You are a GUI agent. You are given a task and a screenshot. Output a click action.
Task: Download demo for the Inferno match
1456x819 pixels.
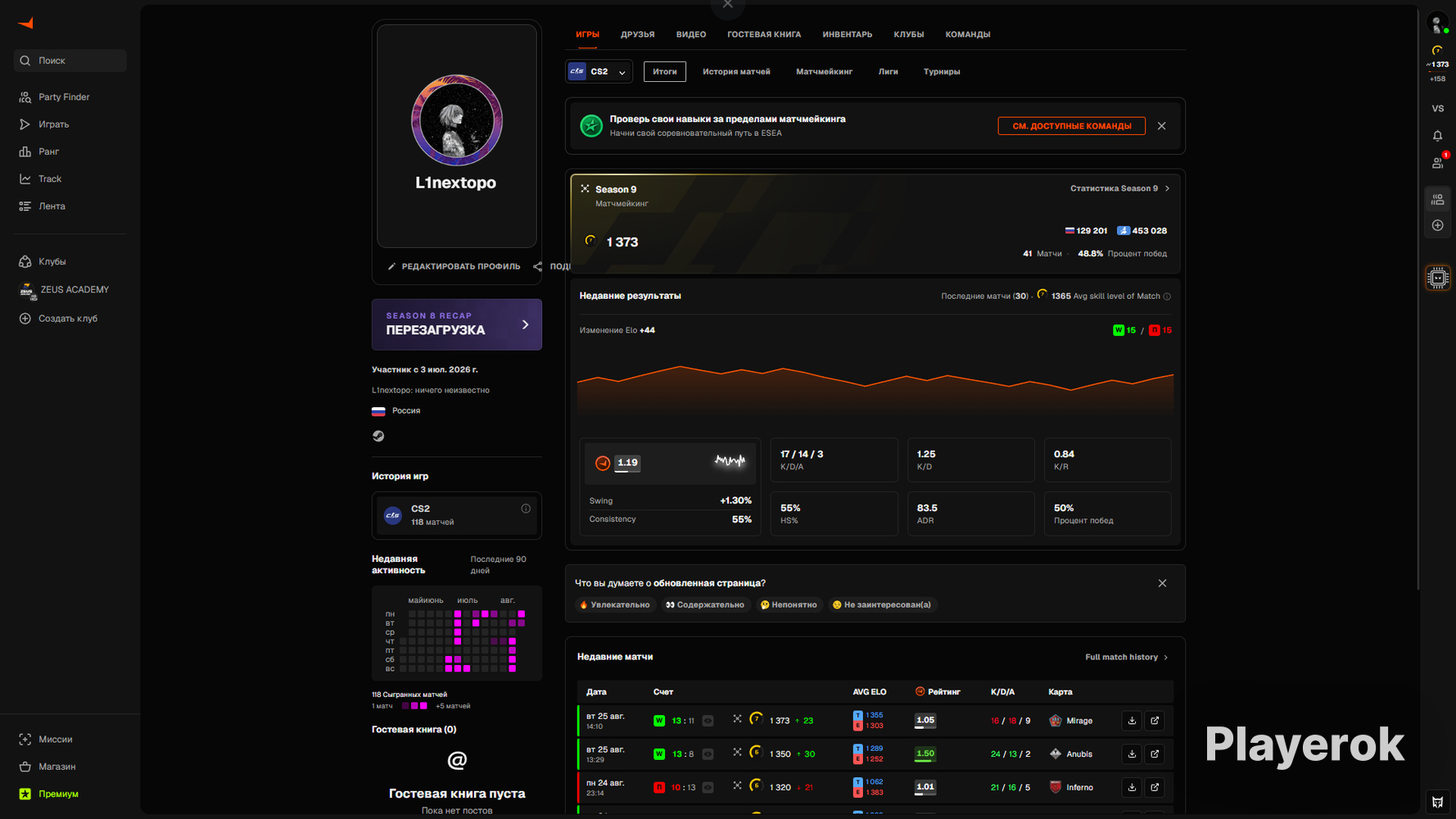click(x=1132, y=788)
